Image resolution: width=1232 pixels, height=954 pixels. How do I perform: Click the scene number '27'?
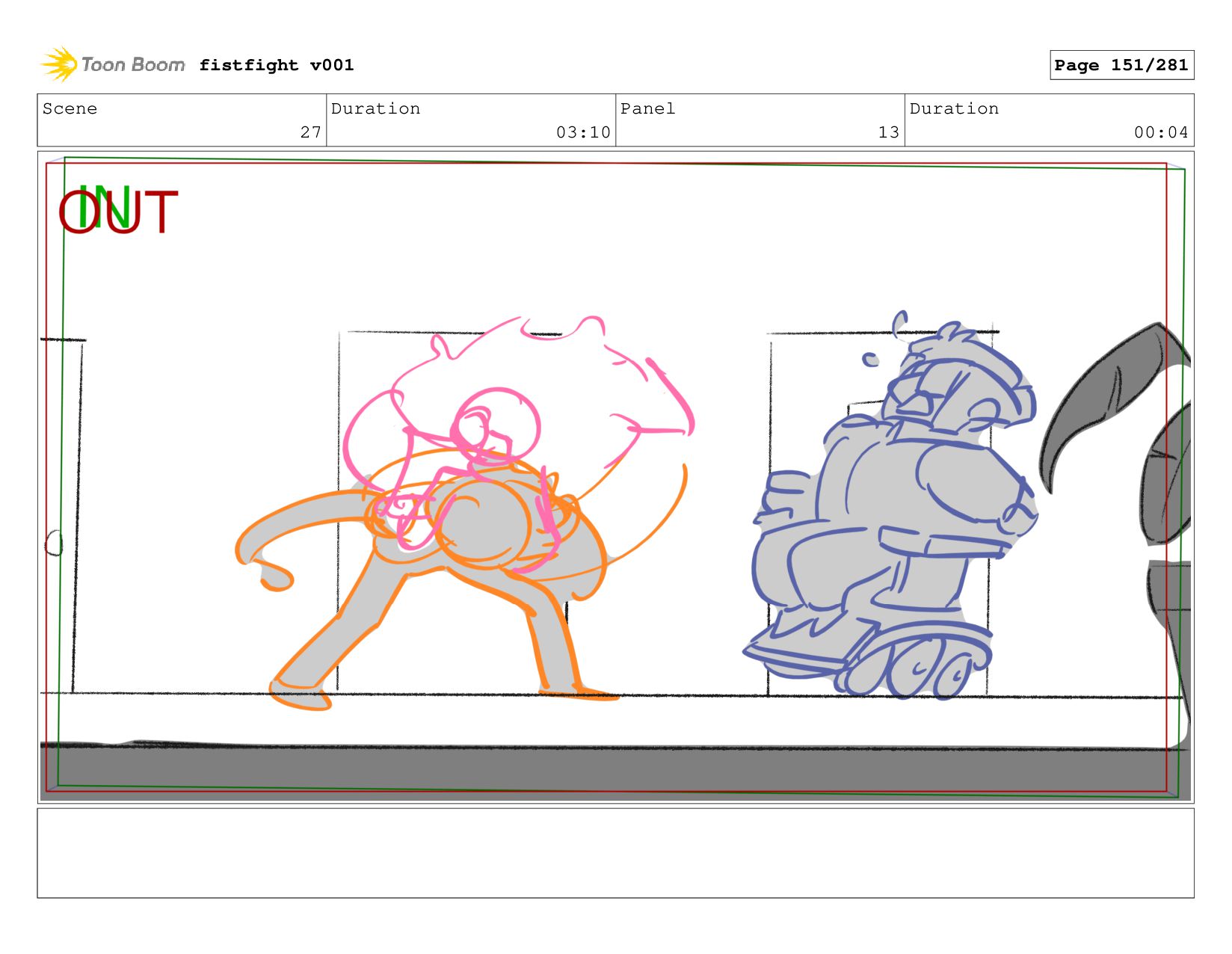coord(311,132)
